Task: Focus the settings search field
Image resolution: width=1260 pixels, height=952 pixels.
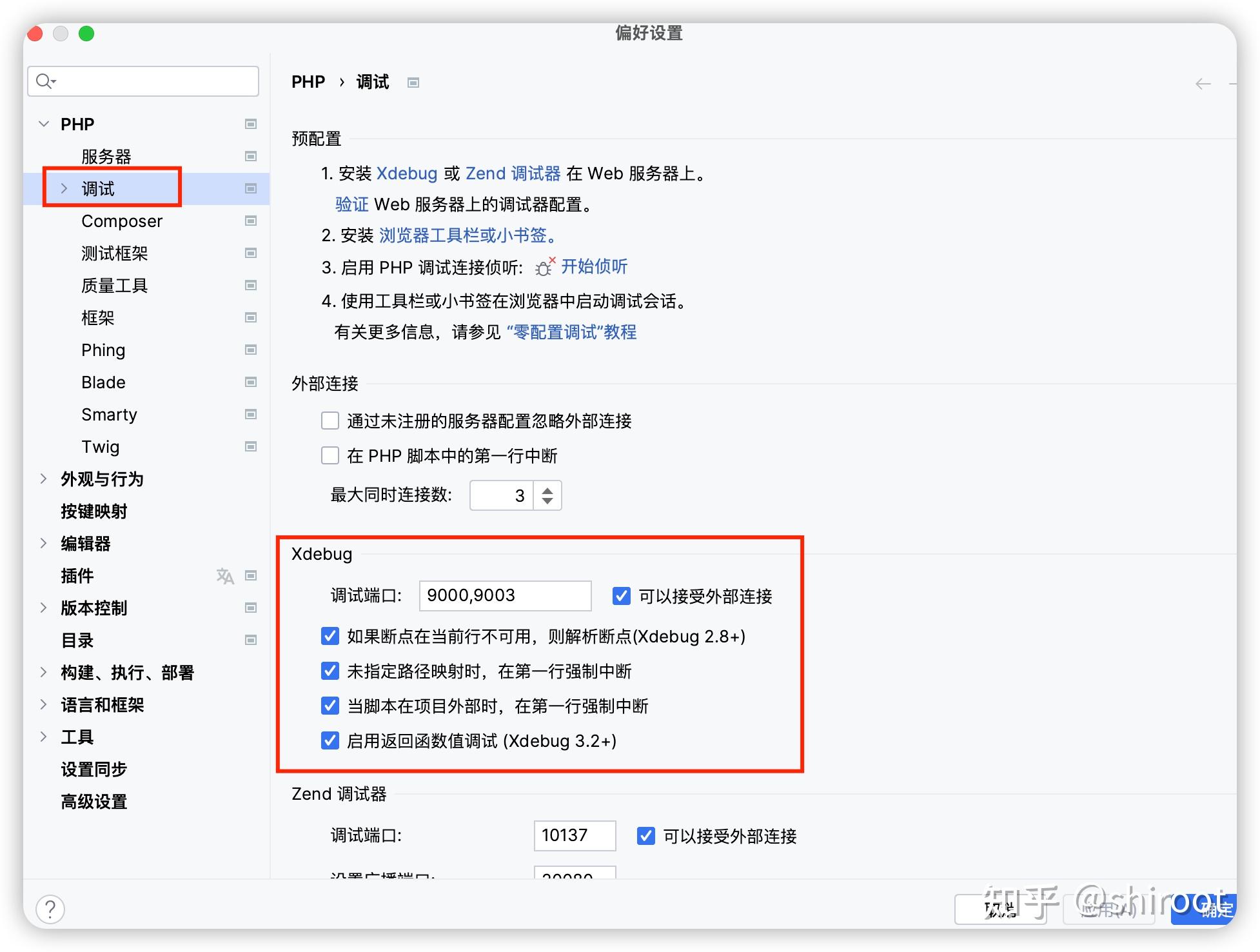Action: tap(143, 81)
